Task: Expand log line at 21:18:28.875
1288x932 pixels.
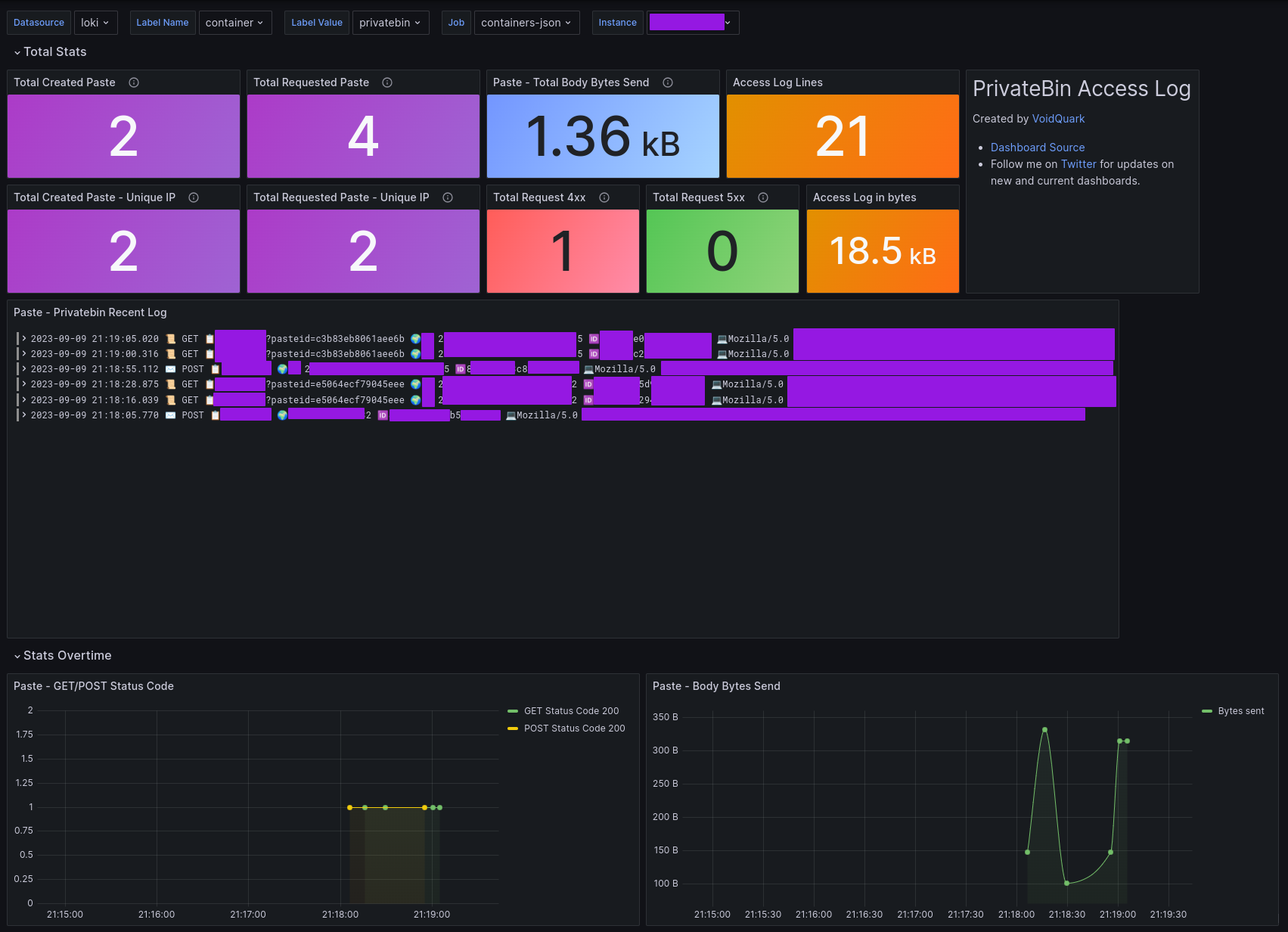Action: click(24, 384)
